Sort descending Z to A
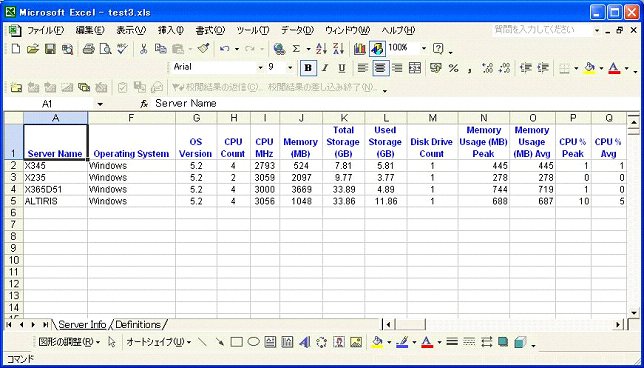The image size is (644, 368). coord(338,49)
